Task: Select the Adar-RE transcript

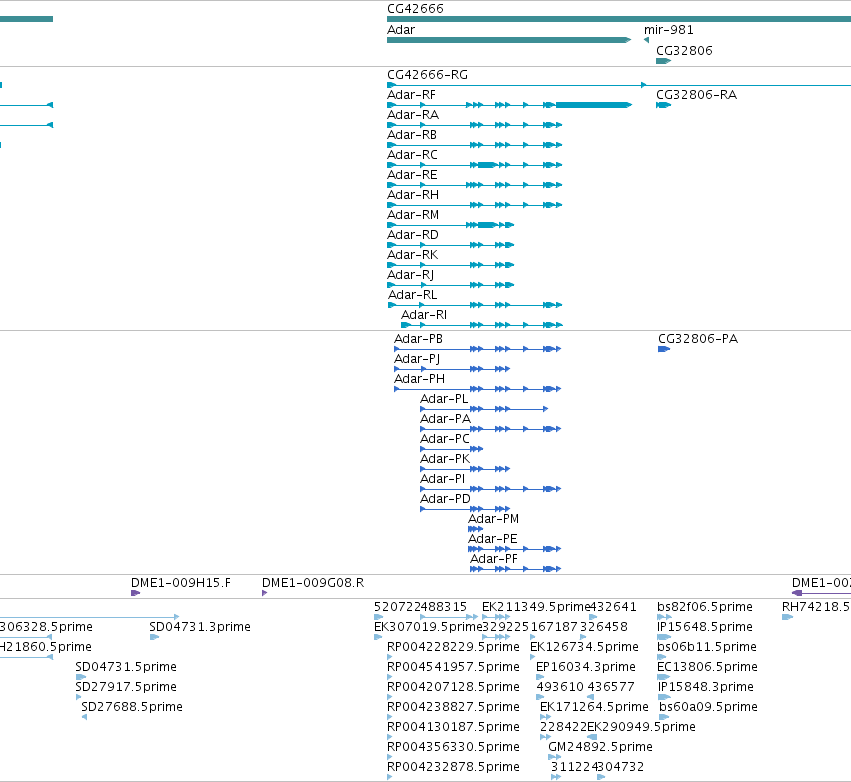Action: [474, 185]
